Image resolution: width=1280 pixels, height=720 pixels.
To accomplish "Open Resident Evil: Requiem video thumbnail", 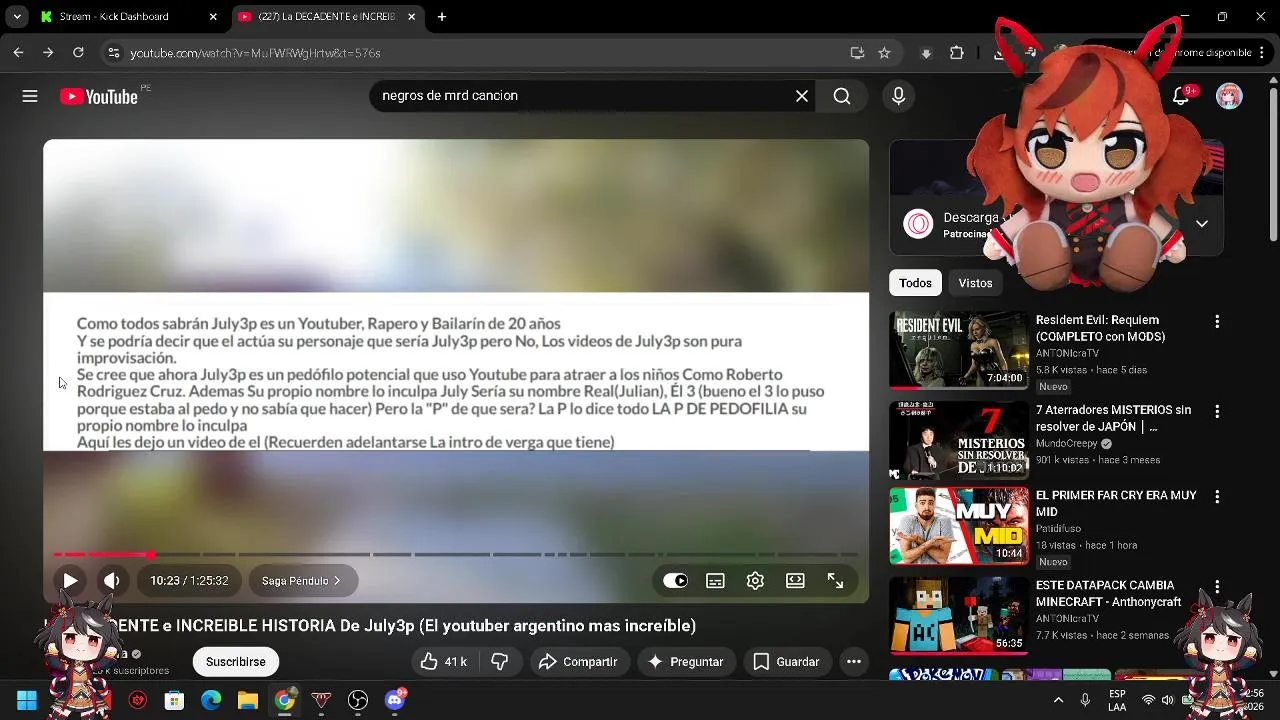I will pos(959,350).
